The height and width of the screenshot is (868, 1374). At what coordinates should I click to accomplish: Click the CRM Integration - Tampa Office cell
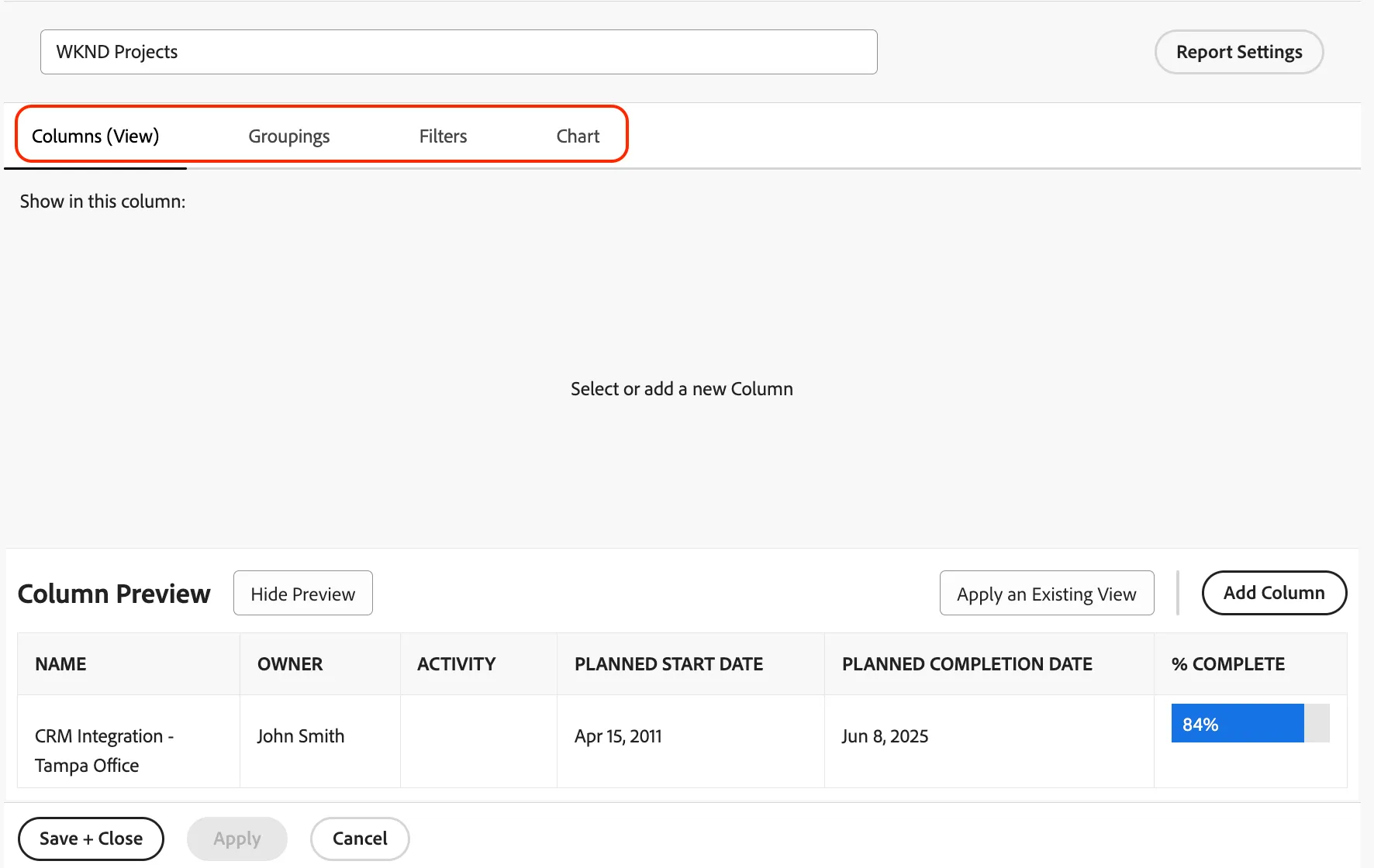(x=129, y=742)
